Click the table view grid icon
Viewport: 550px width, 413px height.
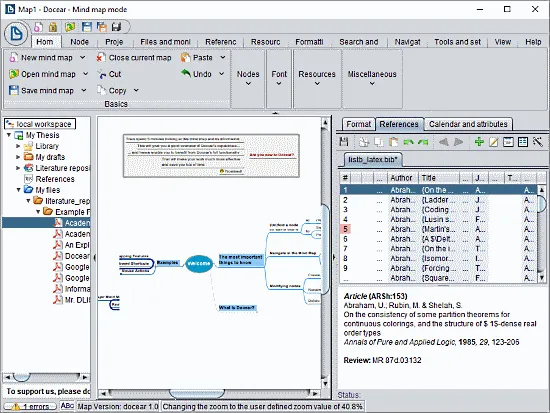(523, 142)
